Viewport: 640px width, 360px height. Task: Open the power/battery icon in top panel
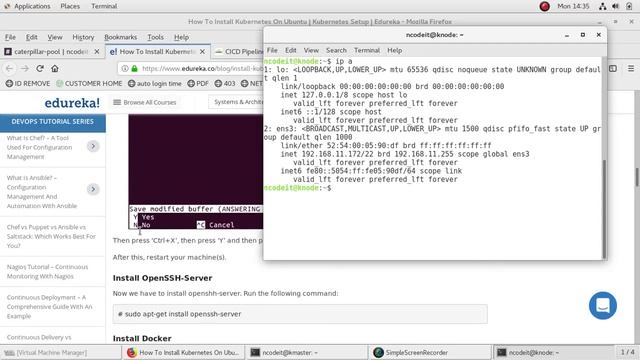pos(629,6)
